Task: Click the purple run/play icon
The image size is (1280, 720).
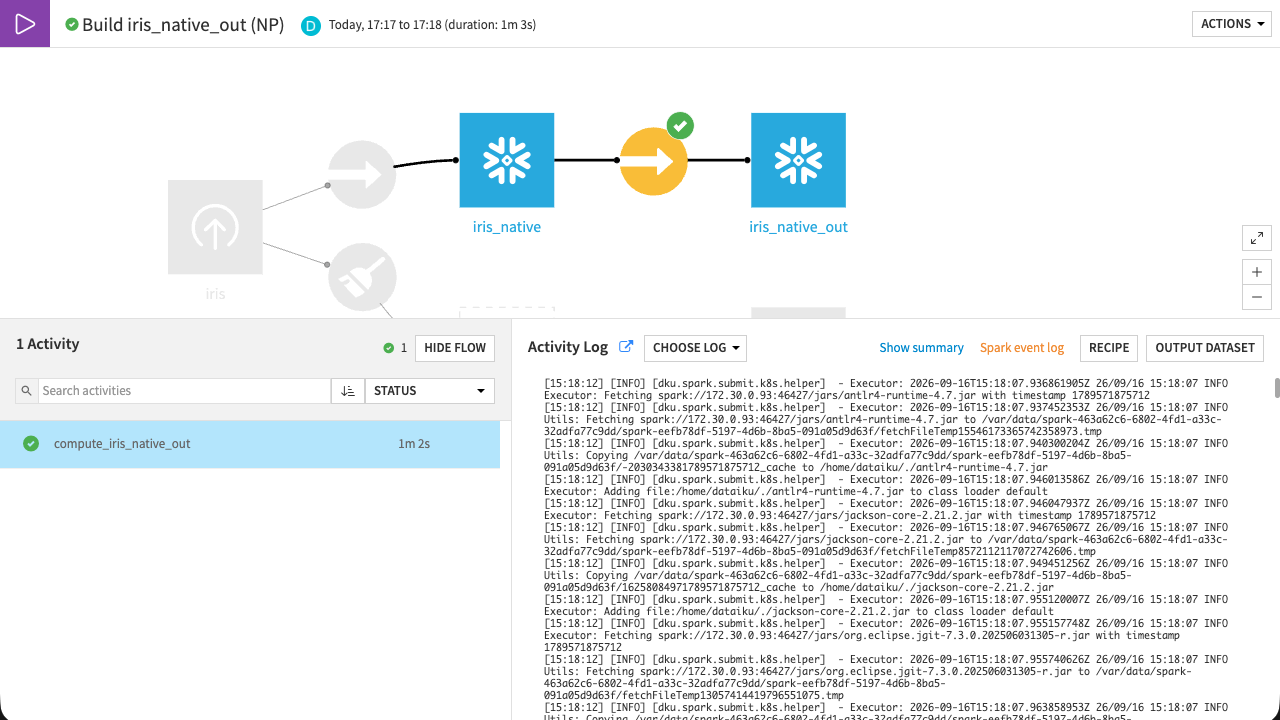Action: tap(25, 24)
